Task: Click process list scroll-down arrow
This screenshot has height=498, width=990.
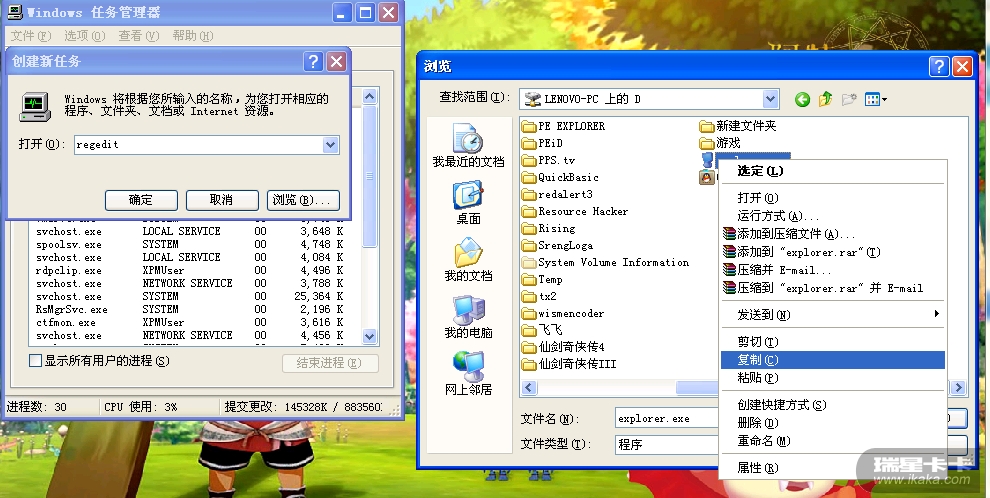Action: [x=370, y=336]
